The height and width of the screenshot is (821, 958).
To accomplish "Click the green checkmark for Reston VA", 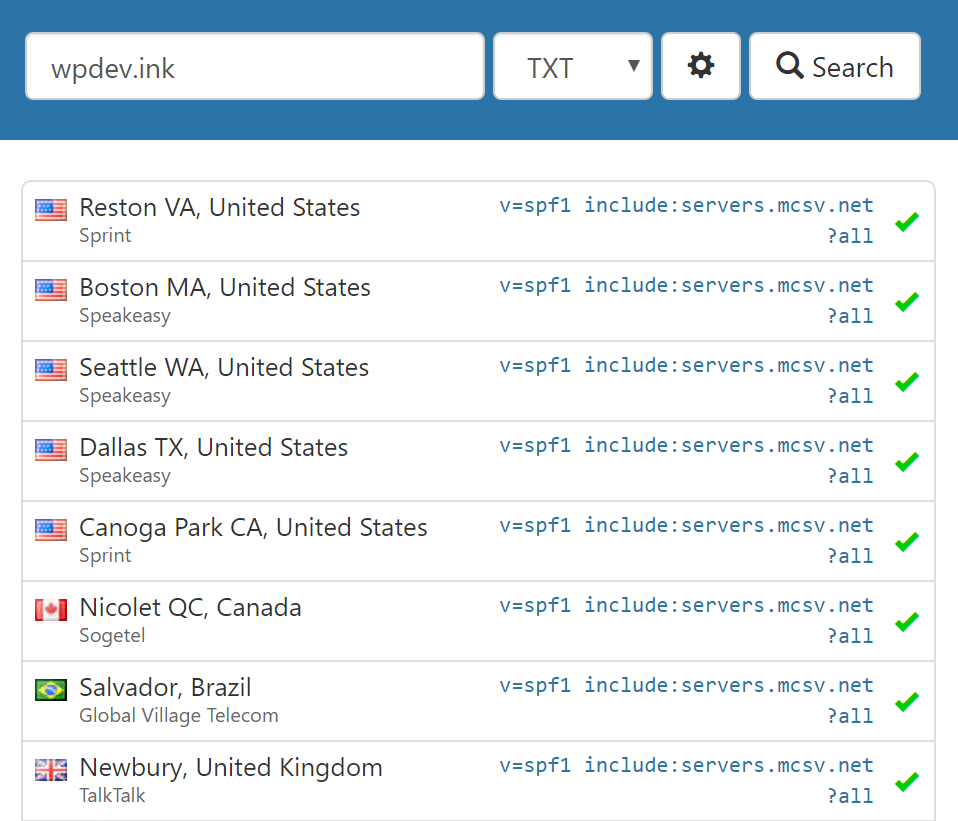I will [906, 221].
